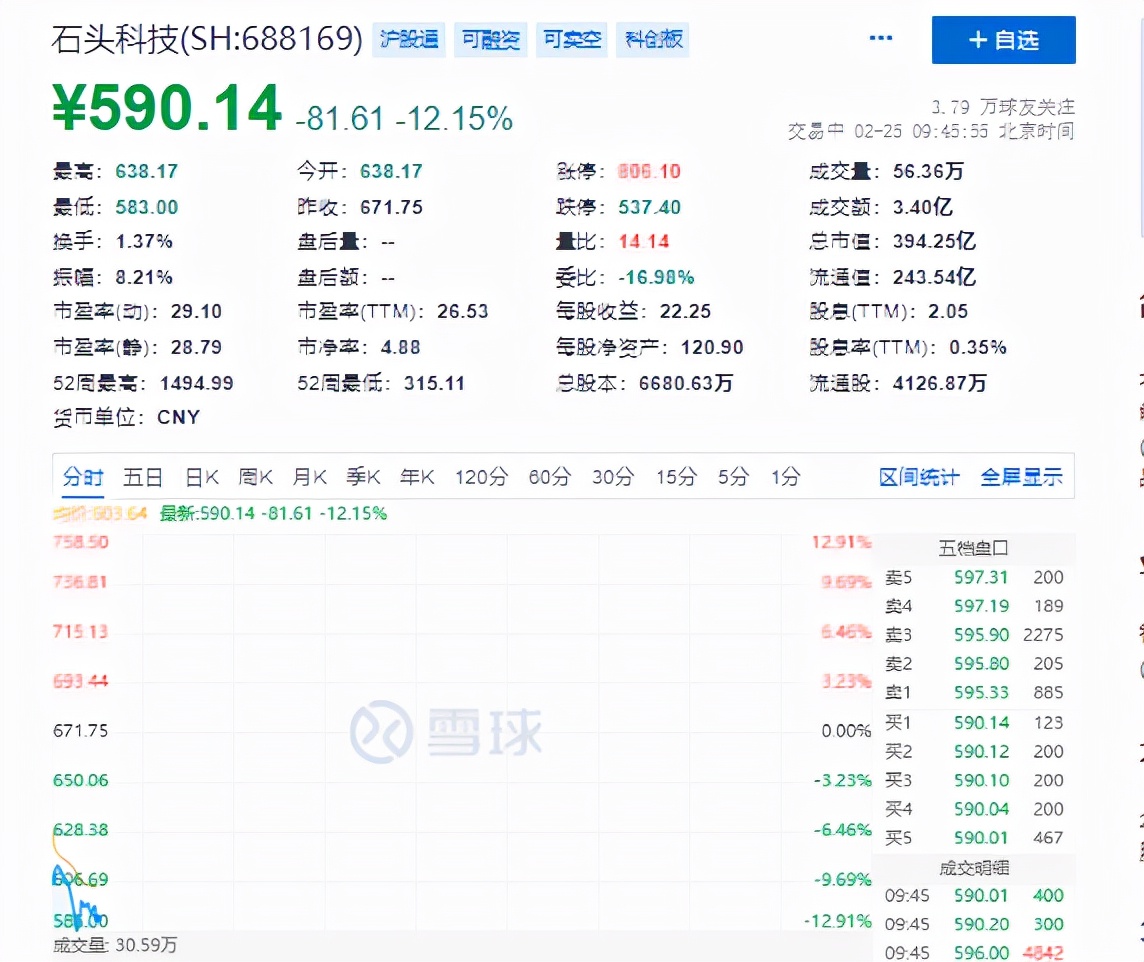Viewport: 1144px width, 962px height.
Task: Switch to the 日K chart tab
Action: [x=201, y=477]
